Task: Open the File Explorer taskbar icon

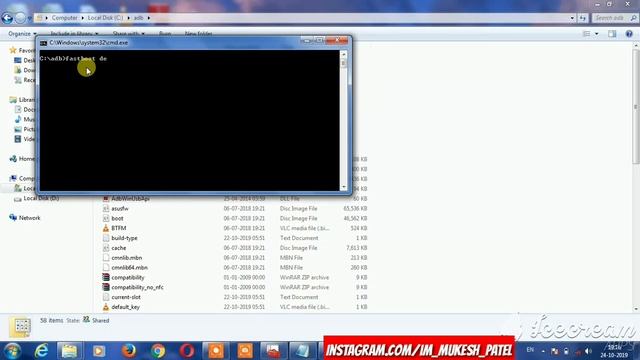Action: coord(69,351)
